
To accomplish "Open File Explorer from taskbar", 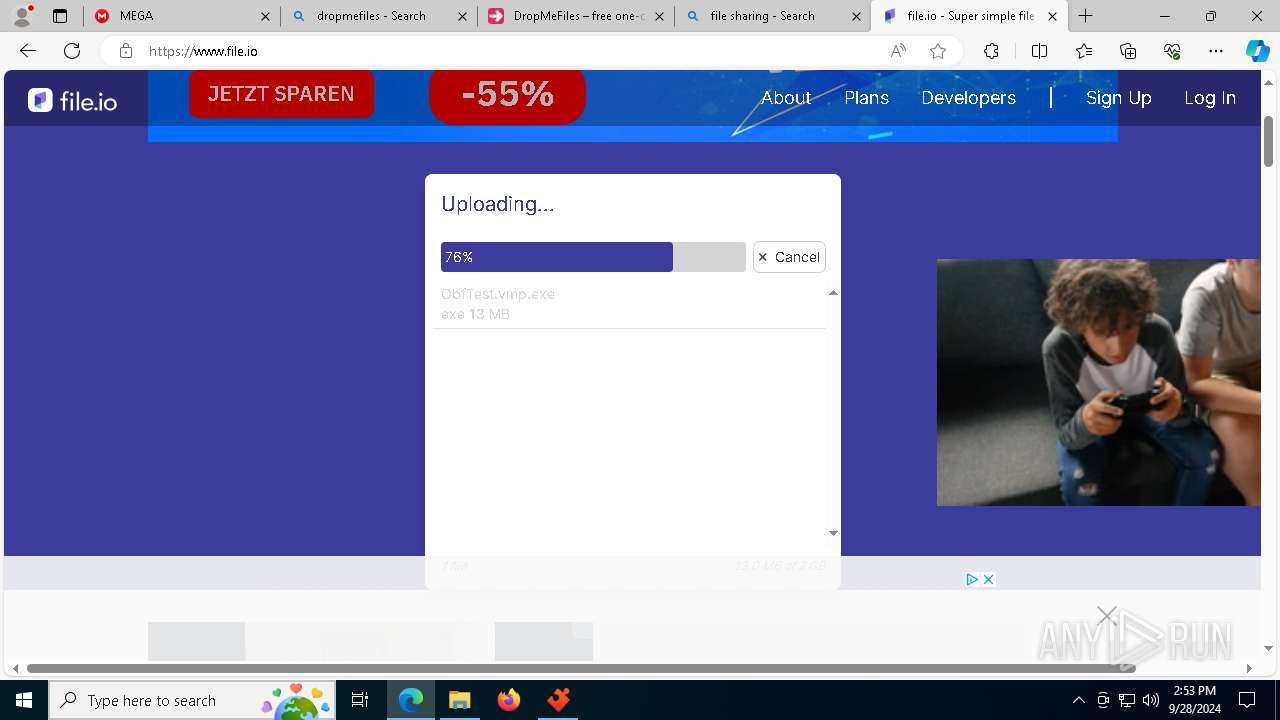I will click(x=459, y=700).
